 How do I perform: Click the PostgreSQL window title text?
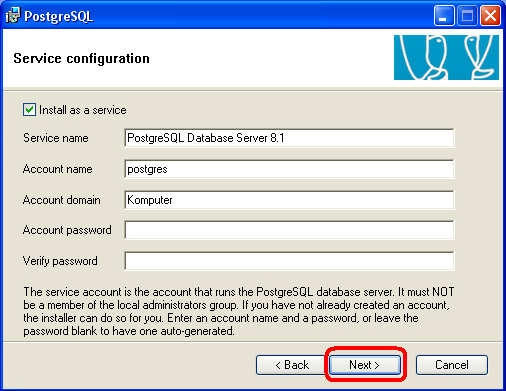[59, 16]
